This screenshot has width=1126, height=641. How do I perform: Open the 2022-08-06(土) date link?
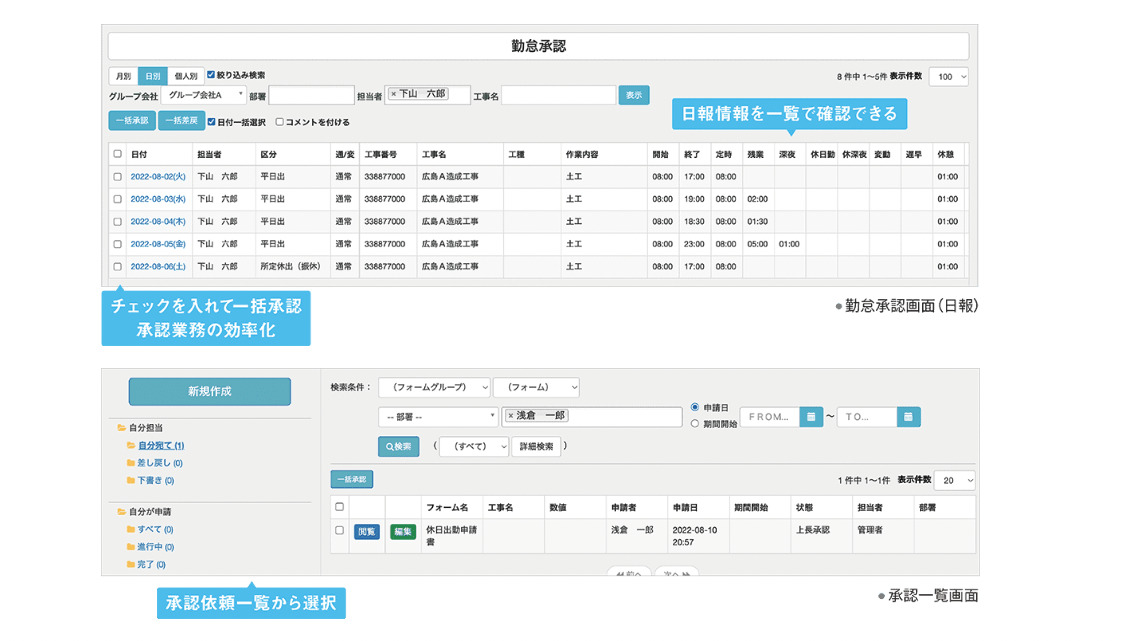click(158, 266)
